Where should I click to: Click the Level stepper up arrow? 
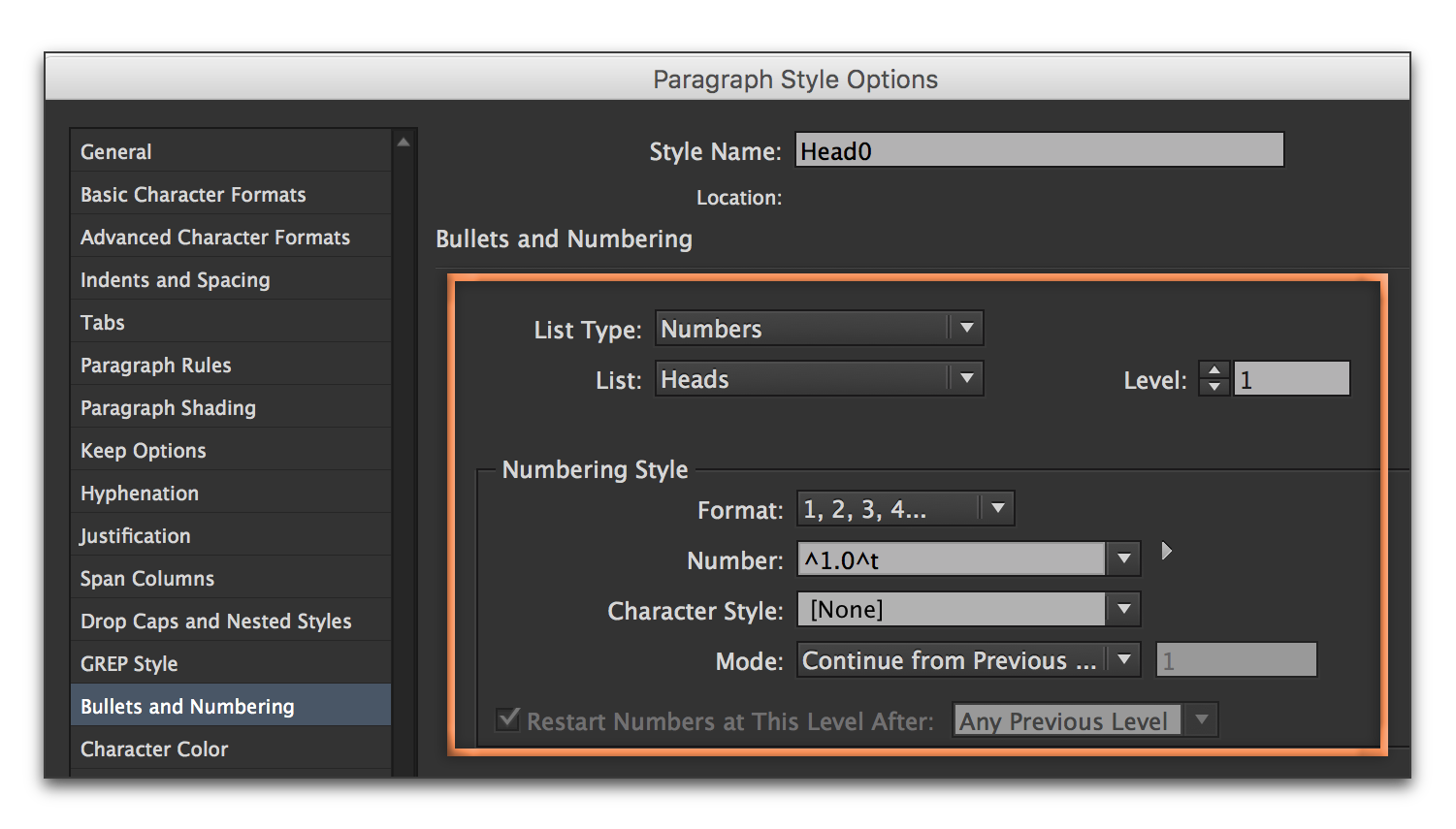pyautogui.click(x=1213, y=369)
